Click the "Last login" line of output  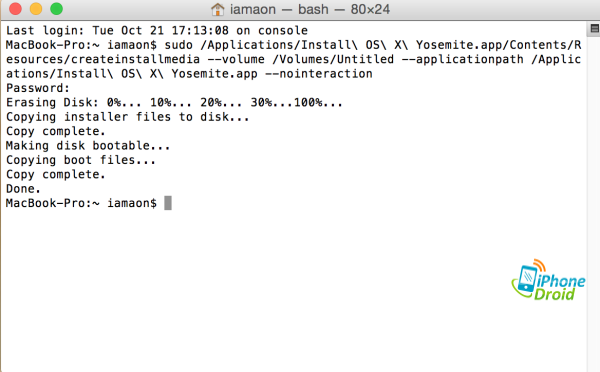click(157, 31)
